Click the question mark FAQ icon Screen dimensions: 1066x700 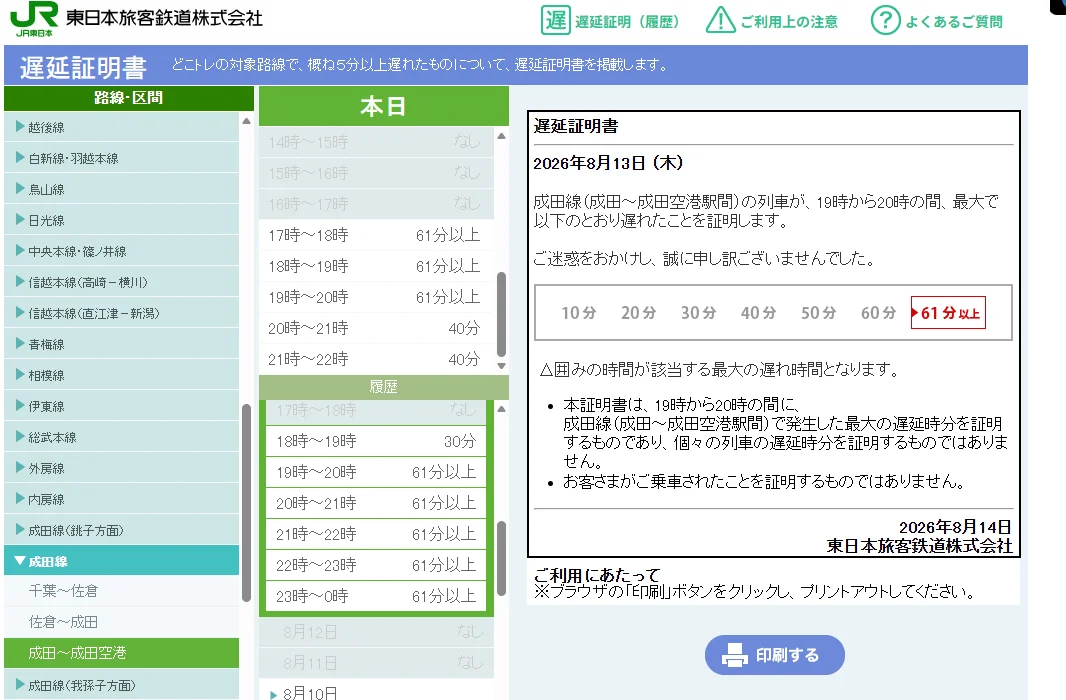(885, 20)
